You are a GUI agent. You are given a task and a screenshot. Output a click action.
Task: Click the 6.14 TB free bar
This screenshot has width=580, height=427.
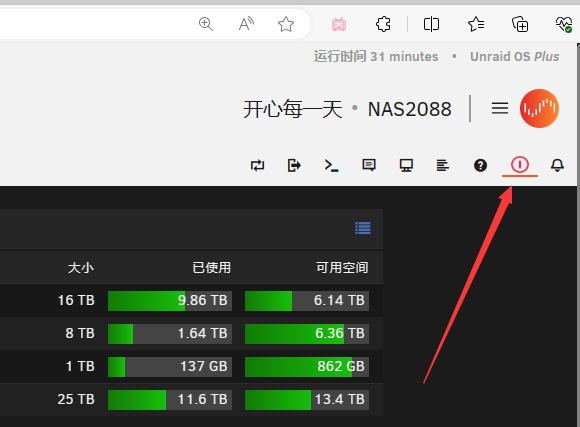point(307,300)
